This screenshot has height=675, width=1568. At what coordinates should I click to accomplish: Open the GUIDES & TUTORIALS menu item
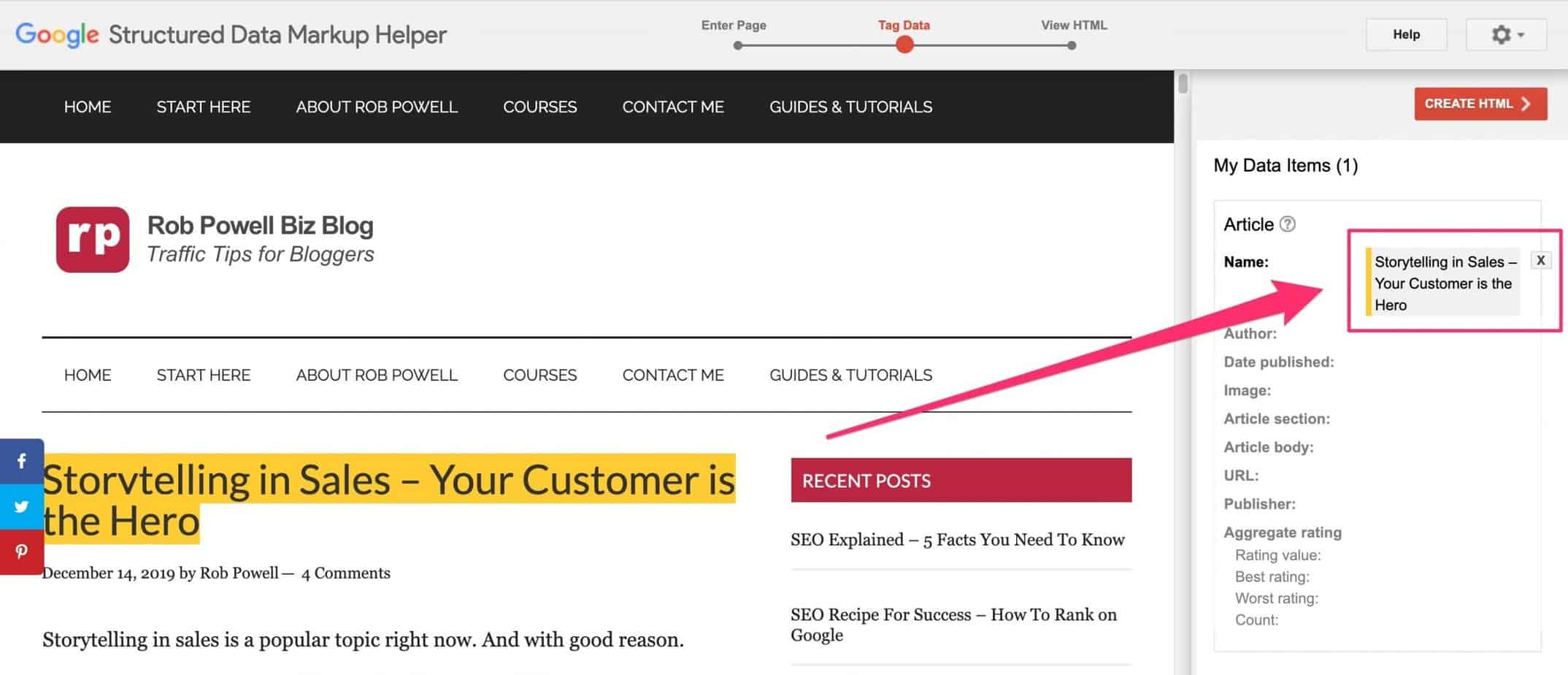850,107
